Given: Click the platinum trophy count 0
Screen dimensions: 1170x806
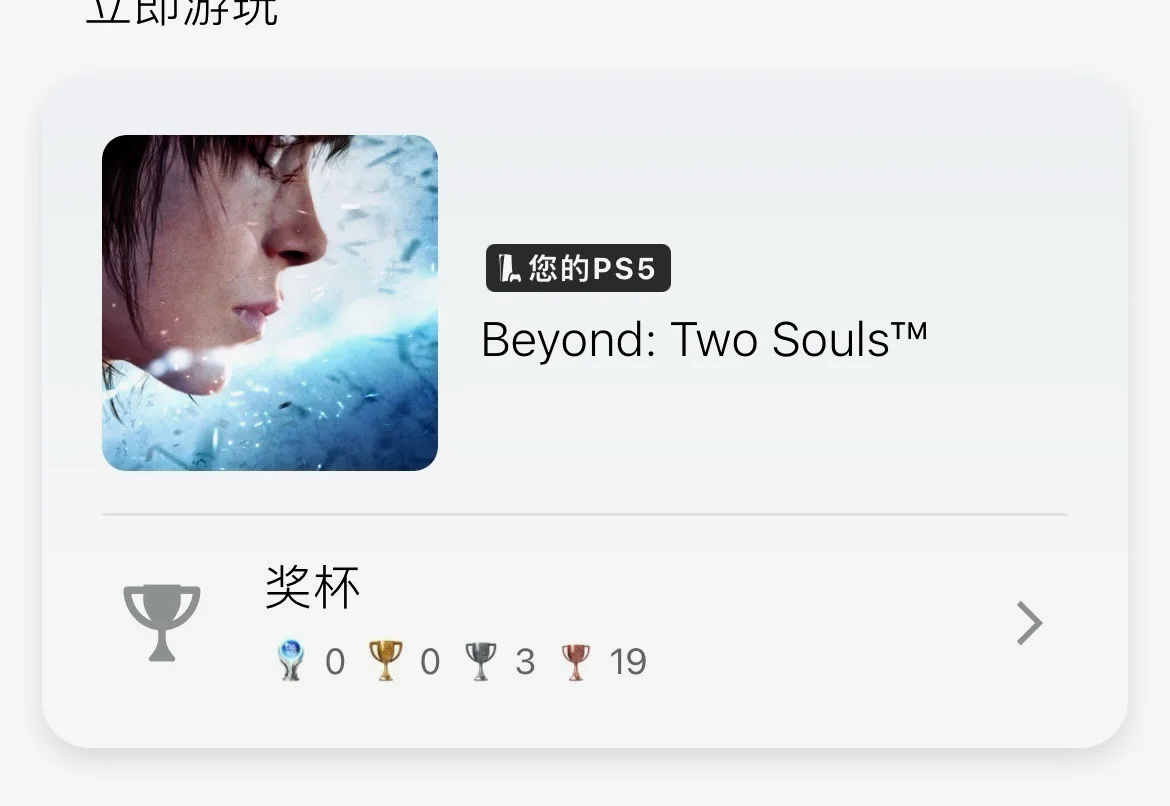Looking at the screenshot, I should point(335,662).
